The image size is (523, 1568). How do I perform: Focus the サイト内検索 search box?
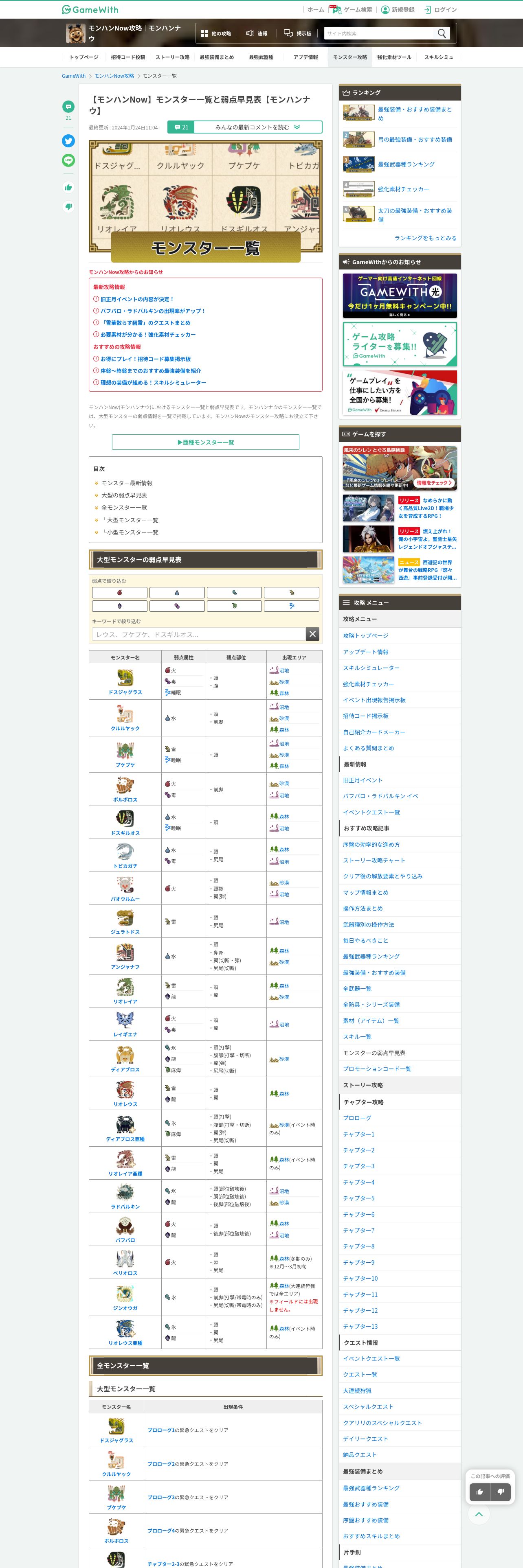click(380, 33)
